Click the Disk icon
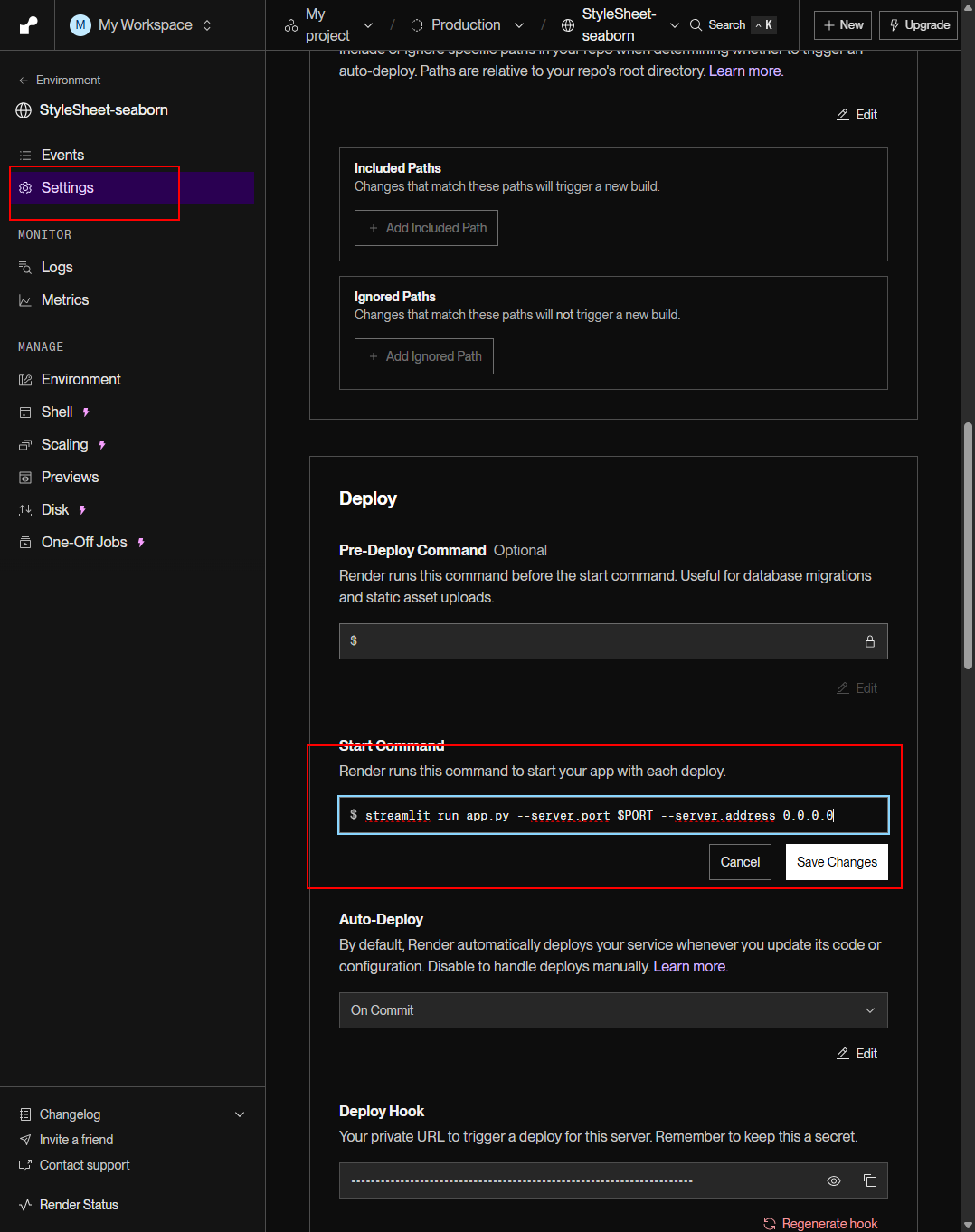Image resolution: width=975 pixels, height=1232 pixels. (25, 510)
